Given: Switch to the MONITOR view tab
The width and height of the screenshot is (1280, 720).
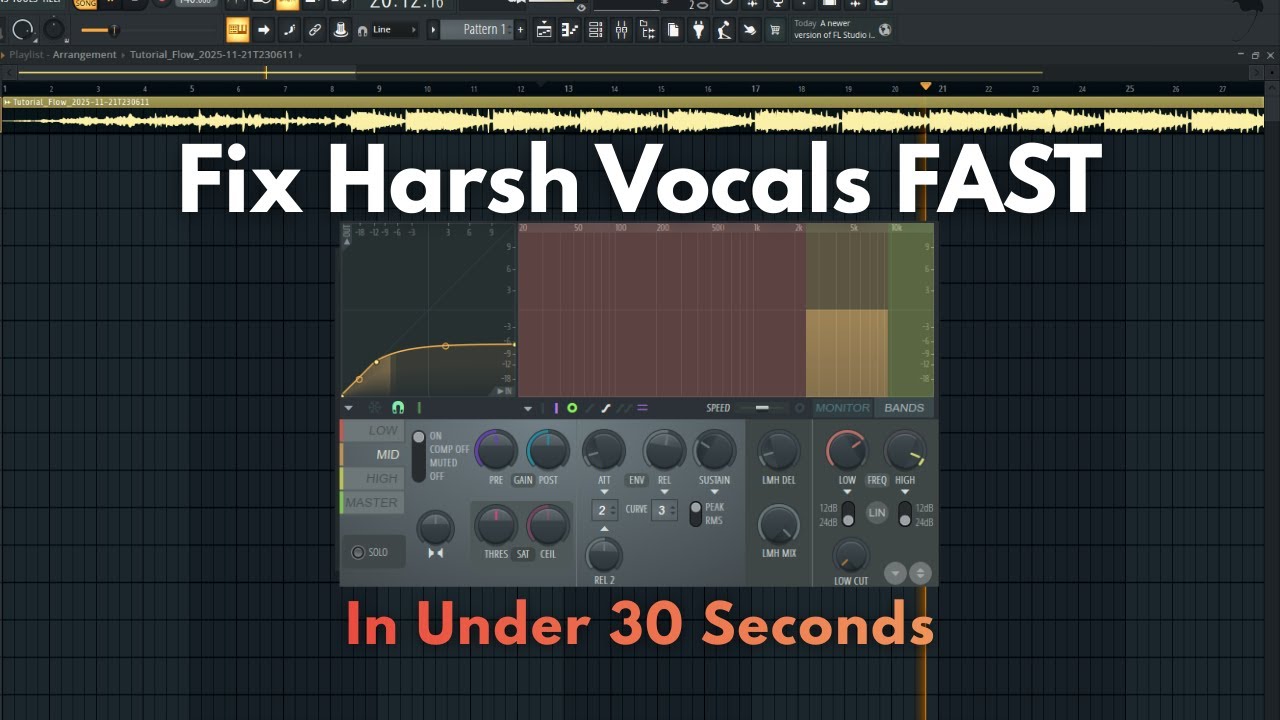Looking at the screenshot, I should 842,408.
